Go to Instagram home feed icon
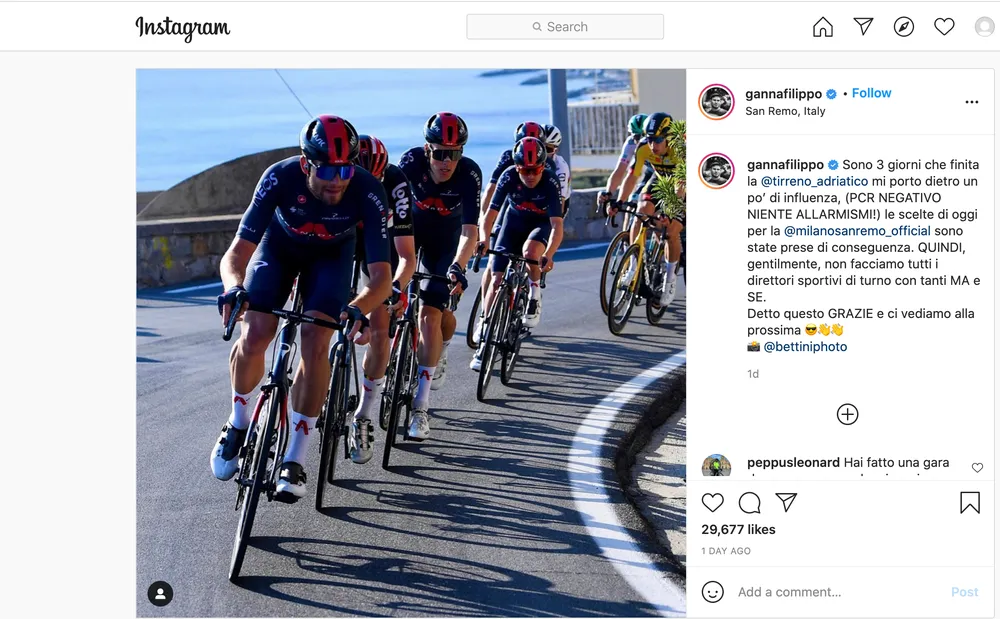 click(x=823, y=27)
